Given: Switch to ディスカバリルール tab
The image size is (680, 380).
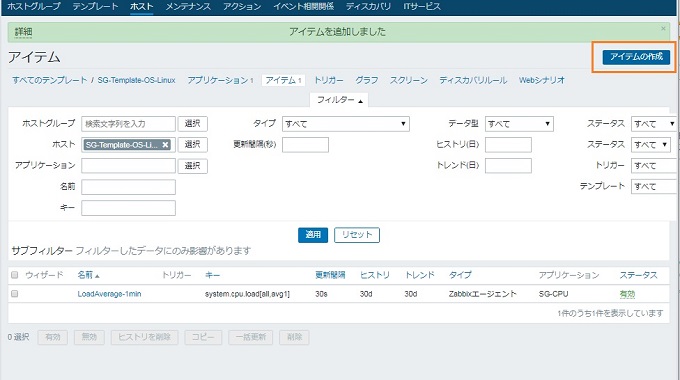Looking at the screenshot, I should [473, 80].
